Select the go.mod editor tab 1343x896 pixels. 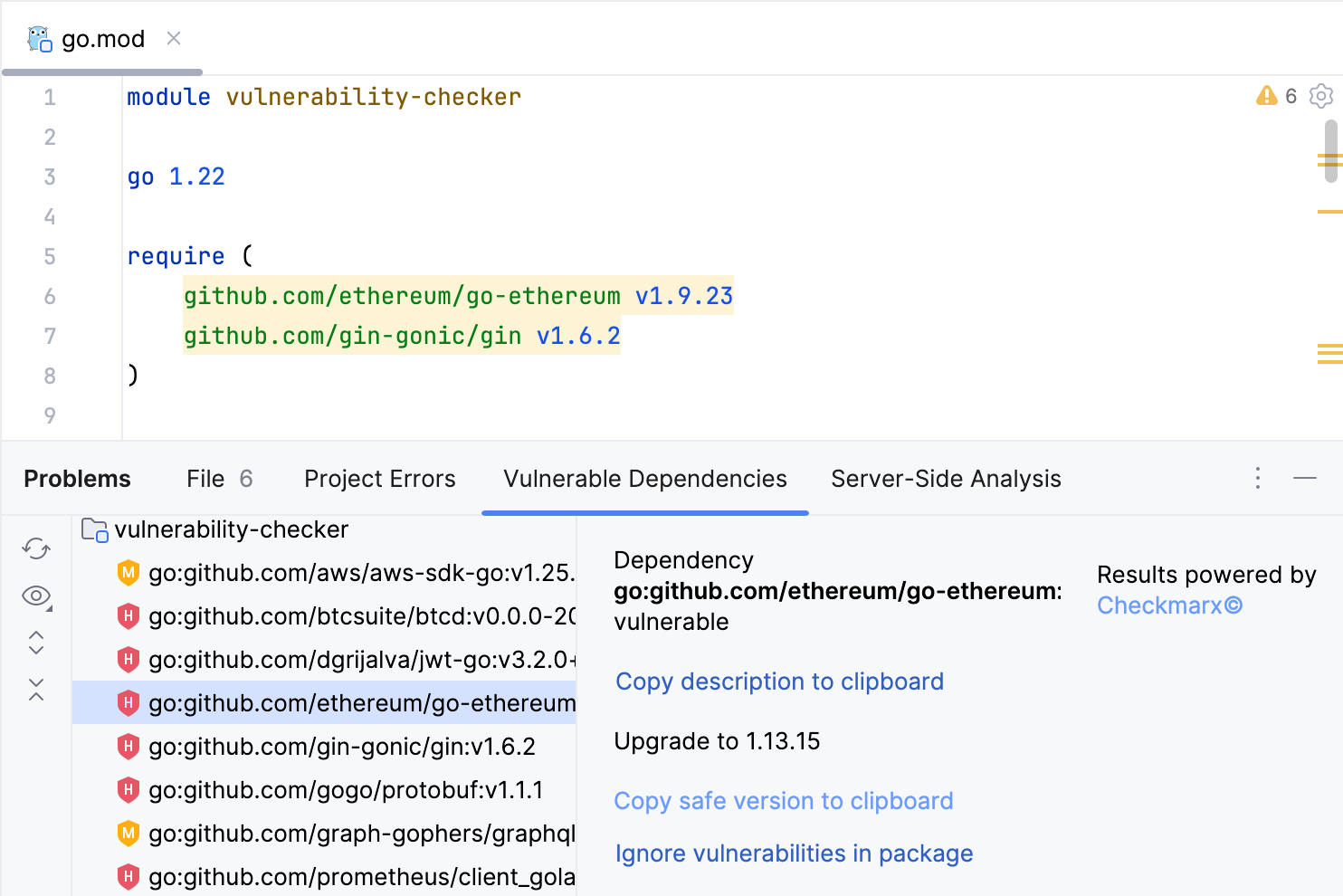pos(102,39)
